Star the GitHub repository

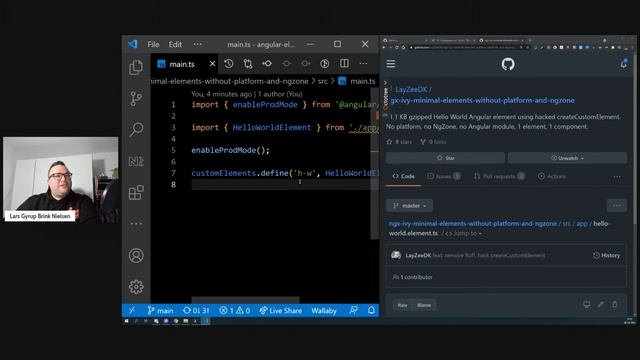[445, 158]
